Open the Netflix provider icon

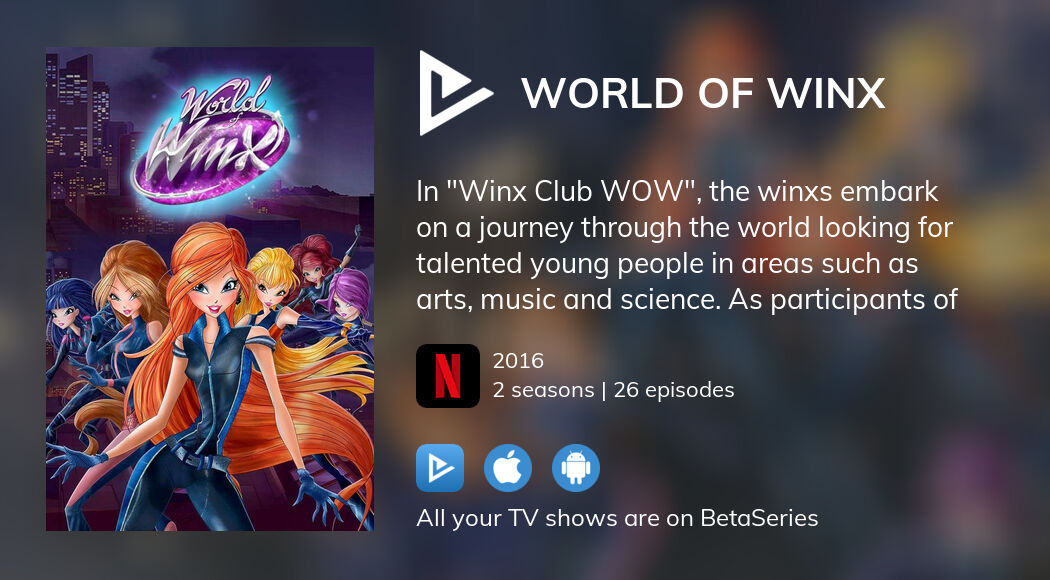click(x=447, y=376)
